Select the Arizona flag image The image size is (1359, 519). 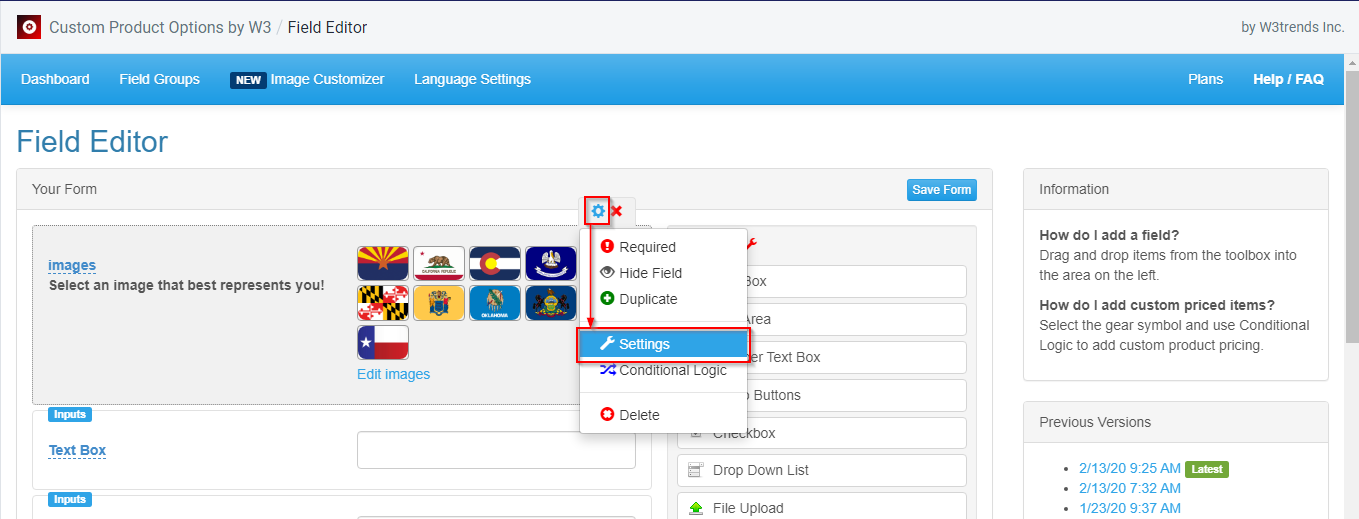pos(383,264)
